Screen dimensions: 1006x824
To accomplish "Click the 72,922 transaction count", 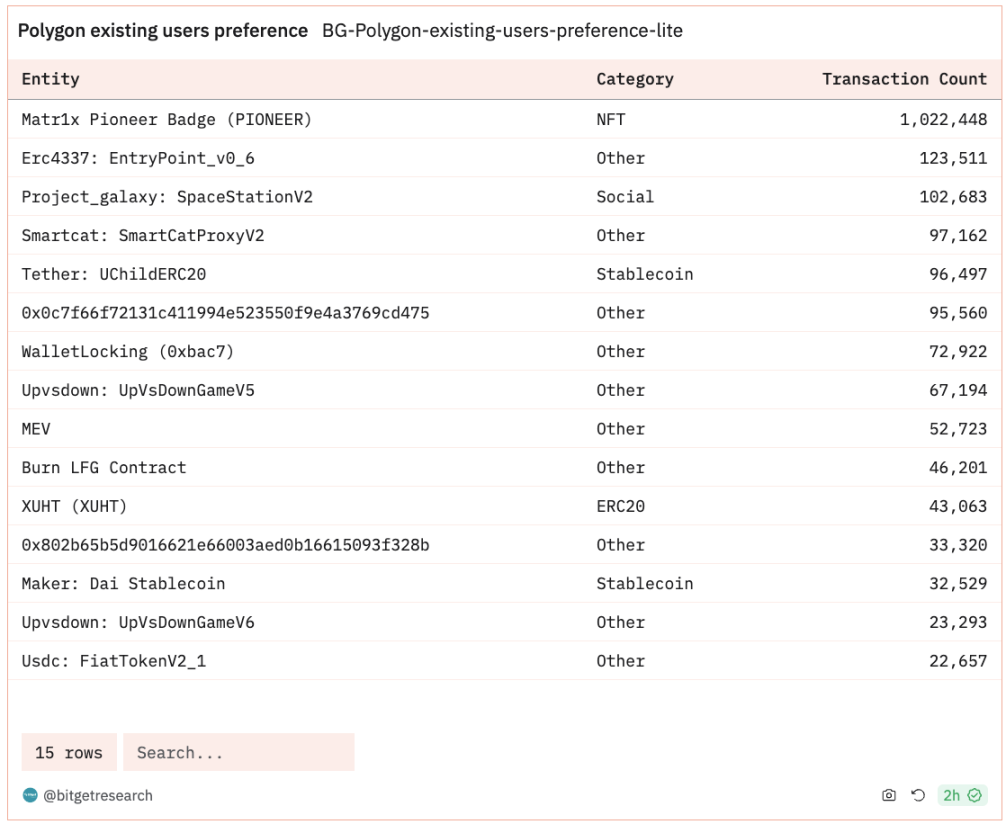I will point(959,352).
